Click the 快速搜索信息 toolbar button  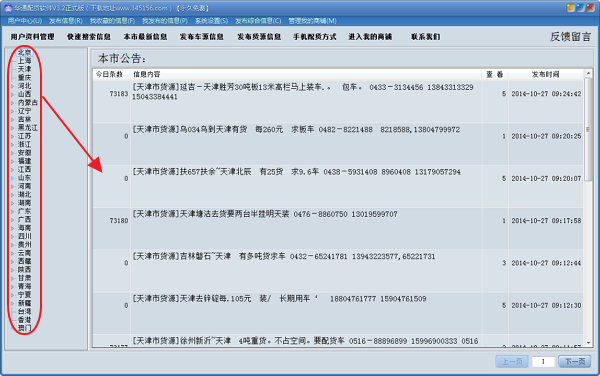(89, 37)
